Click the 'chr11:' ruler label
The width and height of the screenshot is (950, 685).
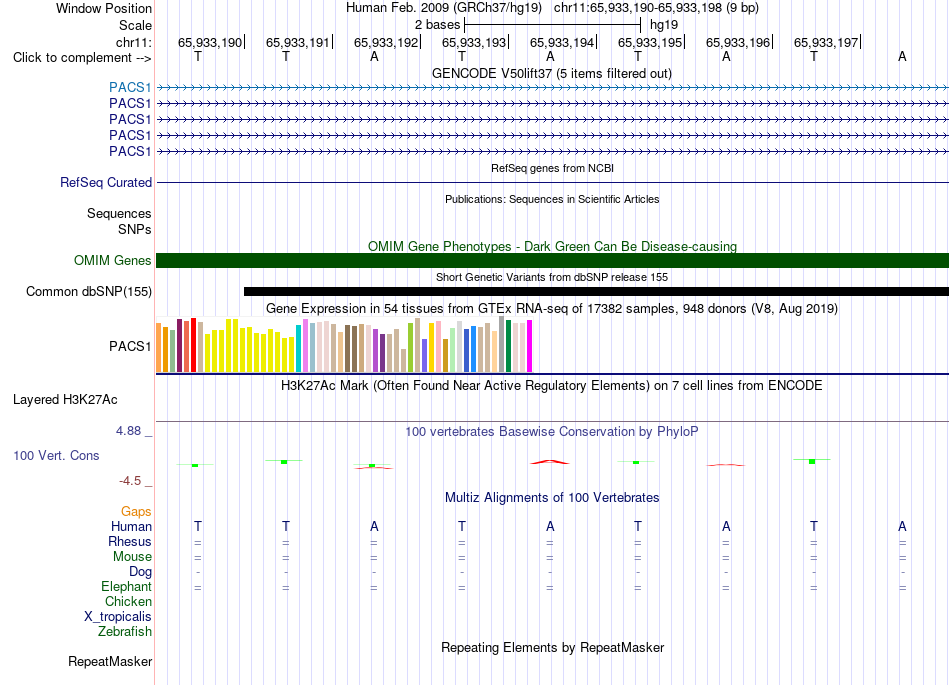coord(133,42)
